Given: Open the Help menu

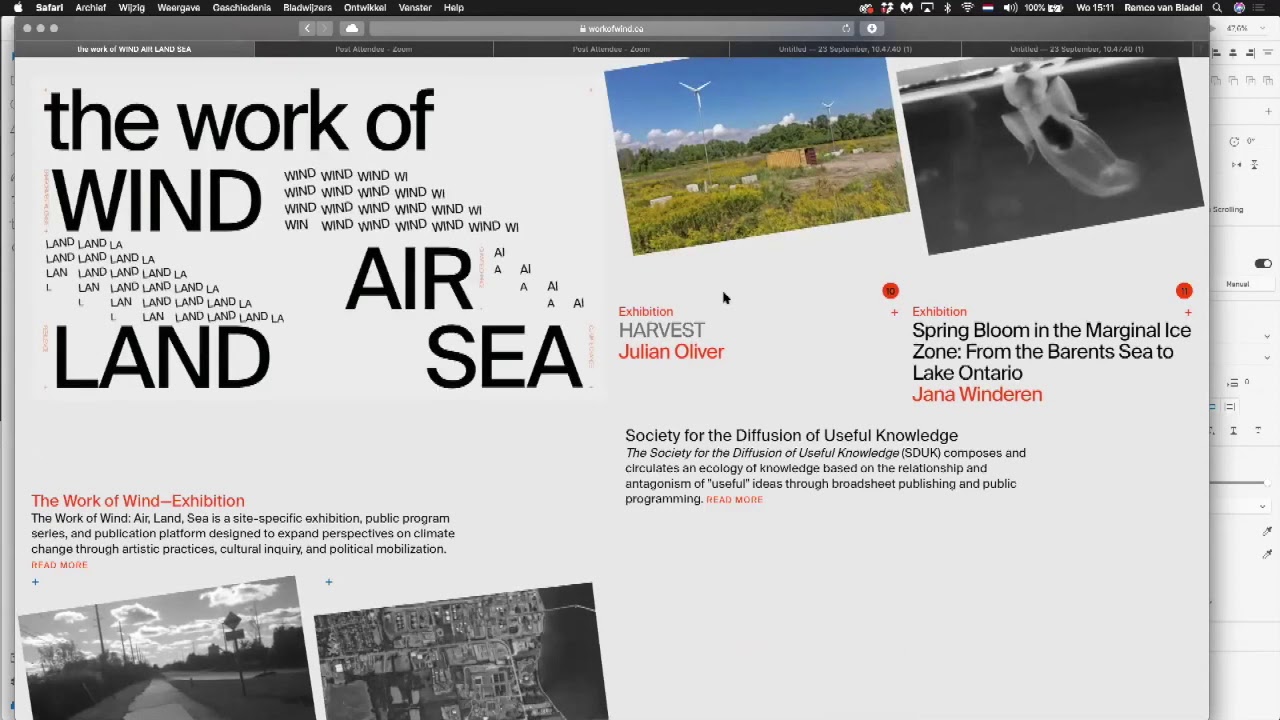Looking at the screenshot, I should (454, 7).
